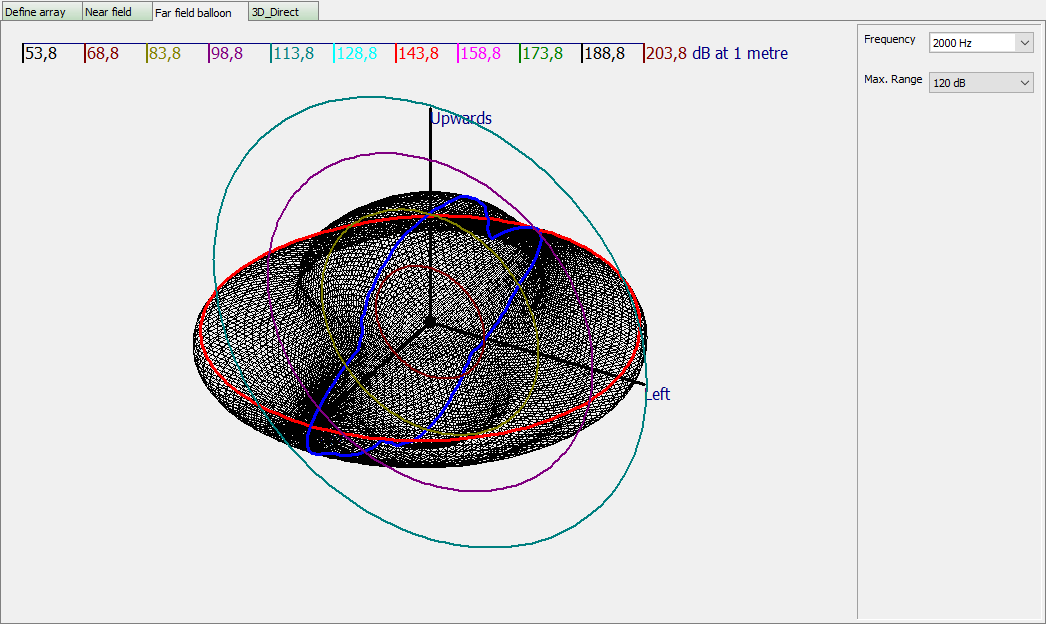
Task: Select the Far field balloon tab
Action: [200, 12]
